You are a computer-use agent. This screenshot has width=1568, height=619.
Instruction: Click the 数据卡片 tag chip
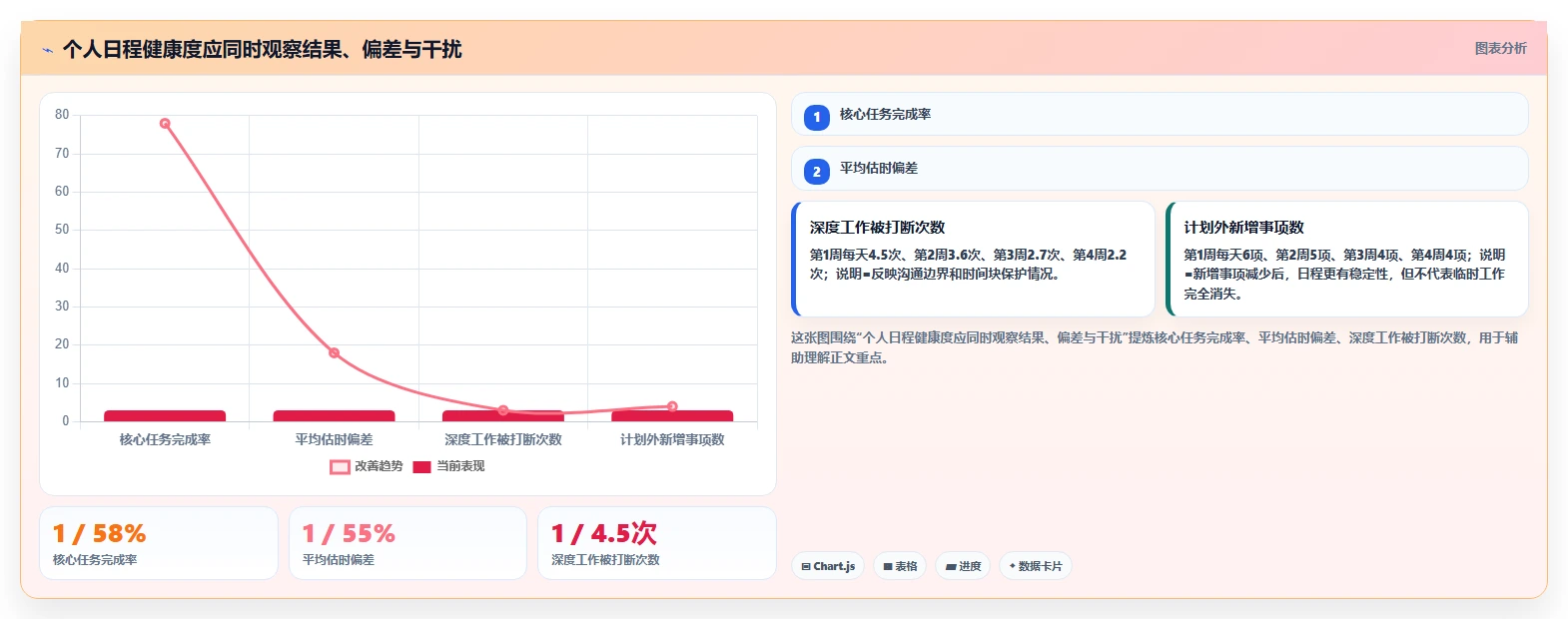[x=1036, y=566]
